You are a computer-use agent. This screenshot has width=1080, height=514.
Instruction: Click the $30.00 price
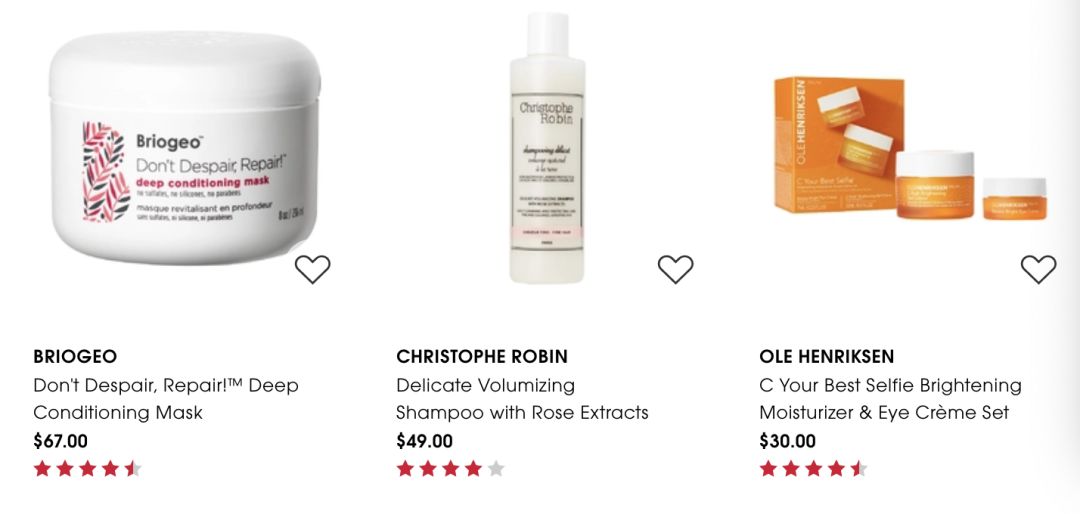[x=787, y=441]
